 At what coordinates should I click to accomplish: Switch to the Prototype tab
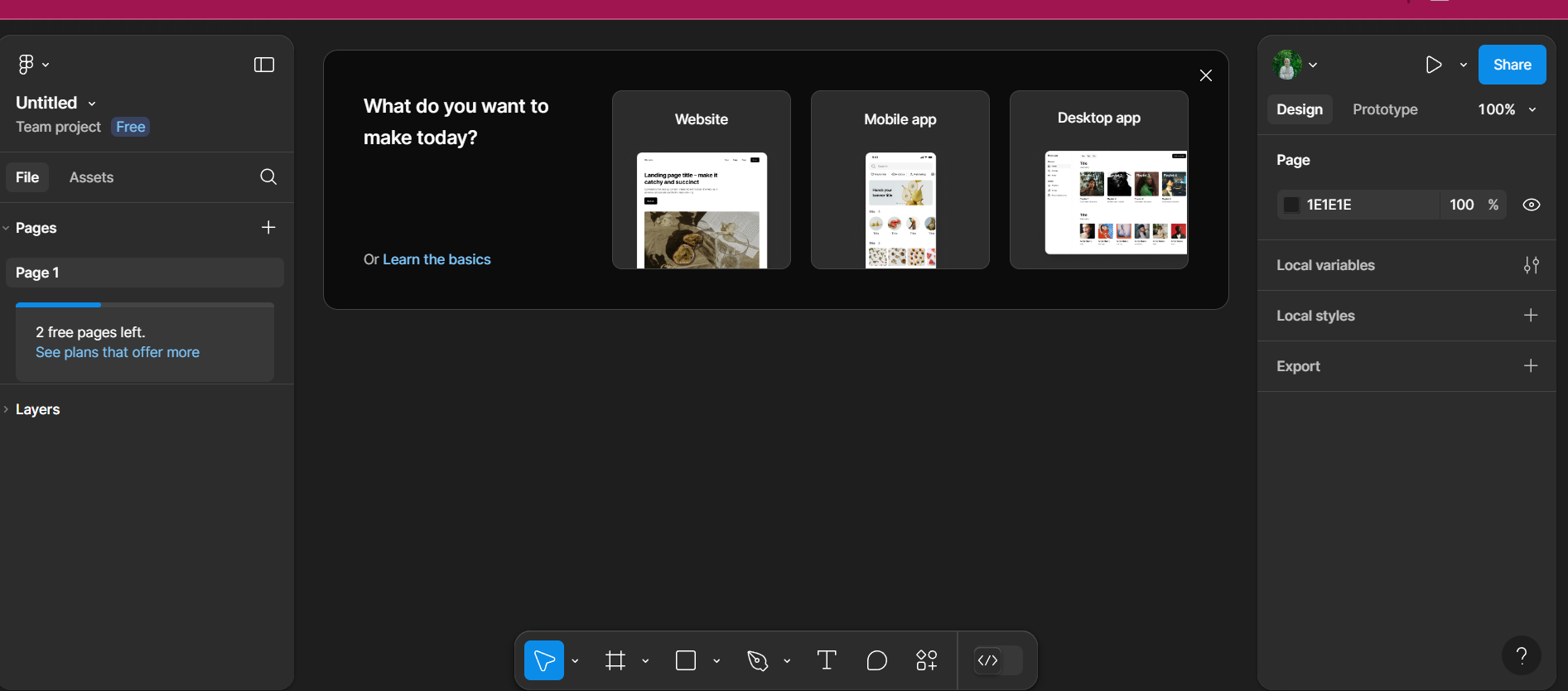click(1385, 109)
